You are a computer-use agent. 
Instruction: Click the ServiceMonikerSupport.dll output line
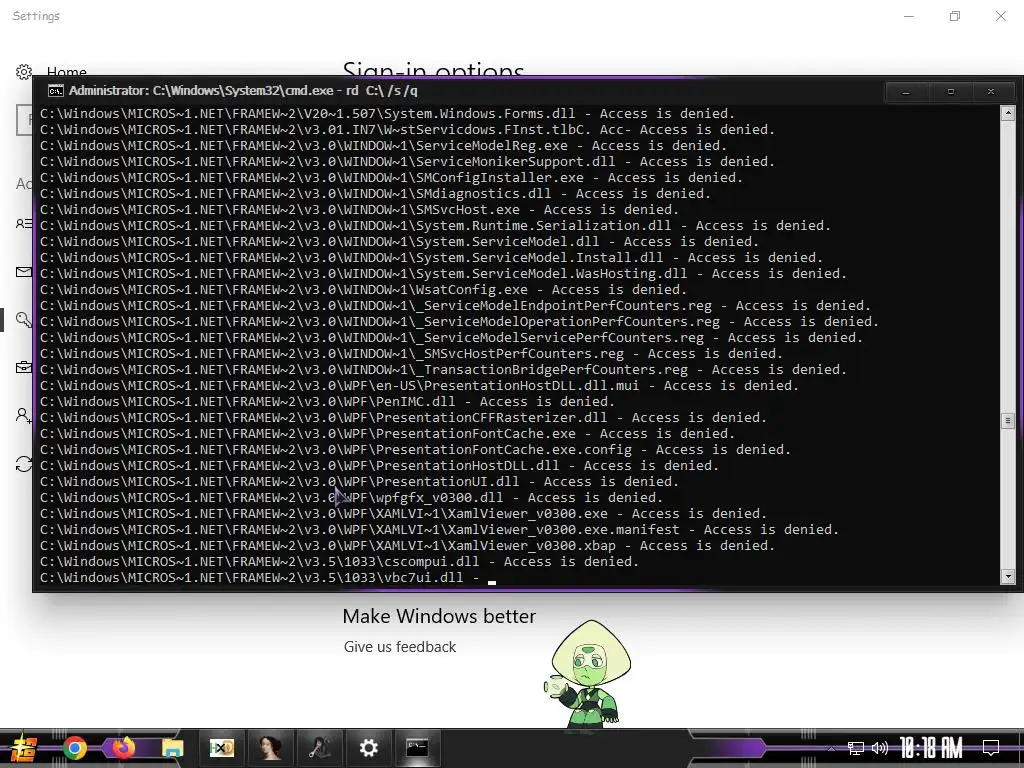coord(408,161)
